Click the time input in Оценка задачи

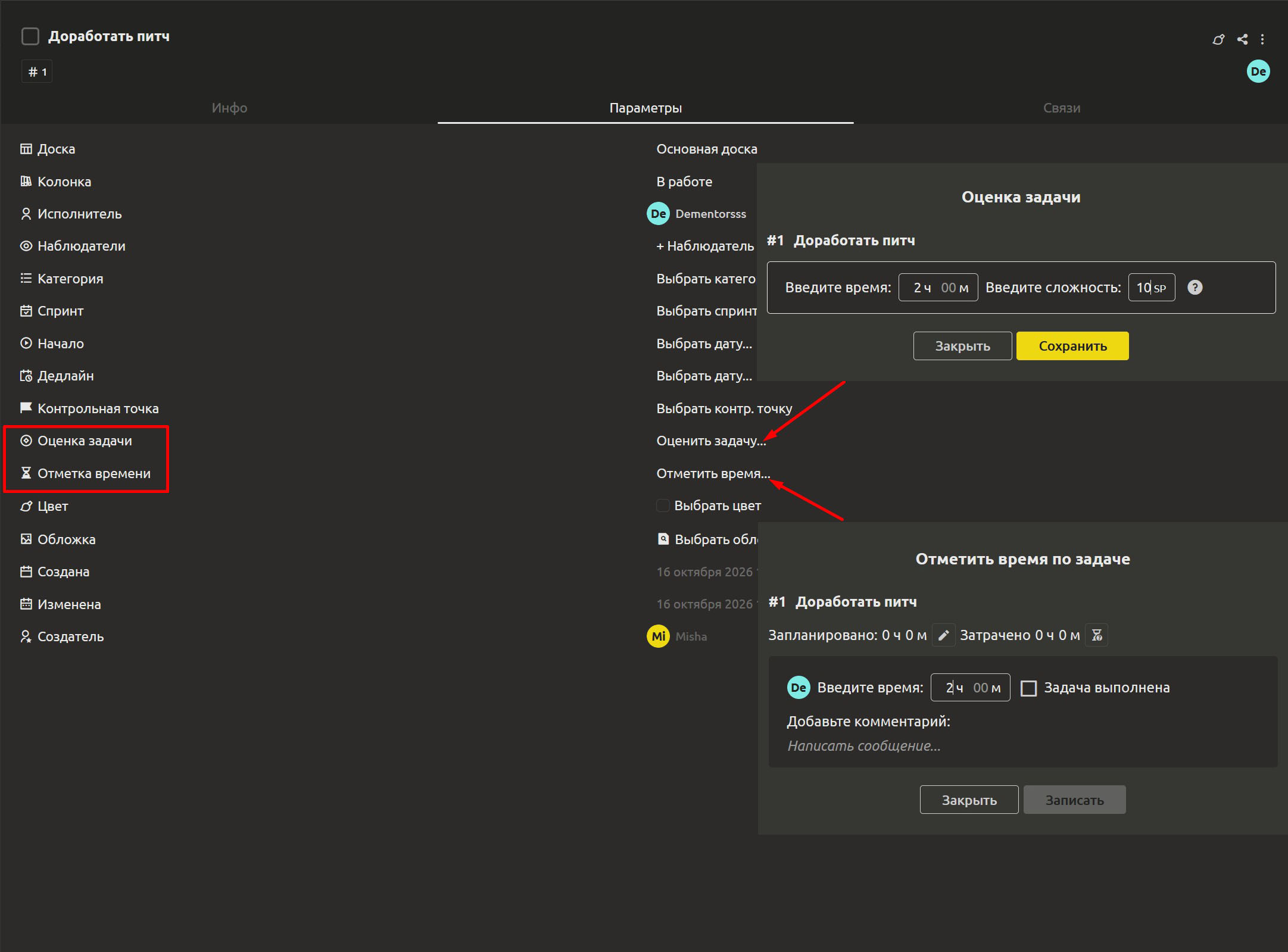(x=938, y=288)
